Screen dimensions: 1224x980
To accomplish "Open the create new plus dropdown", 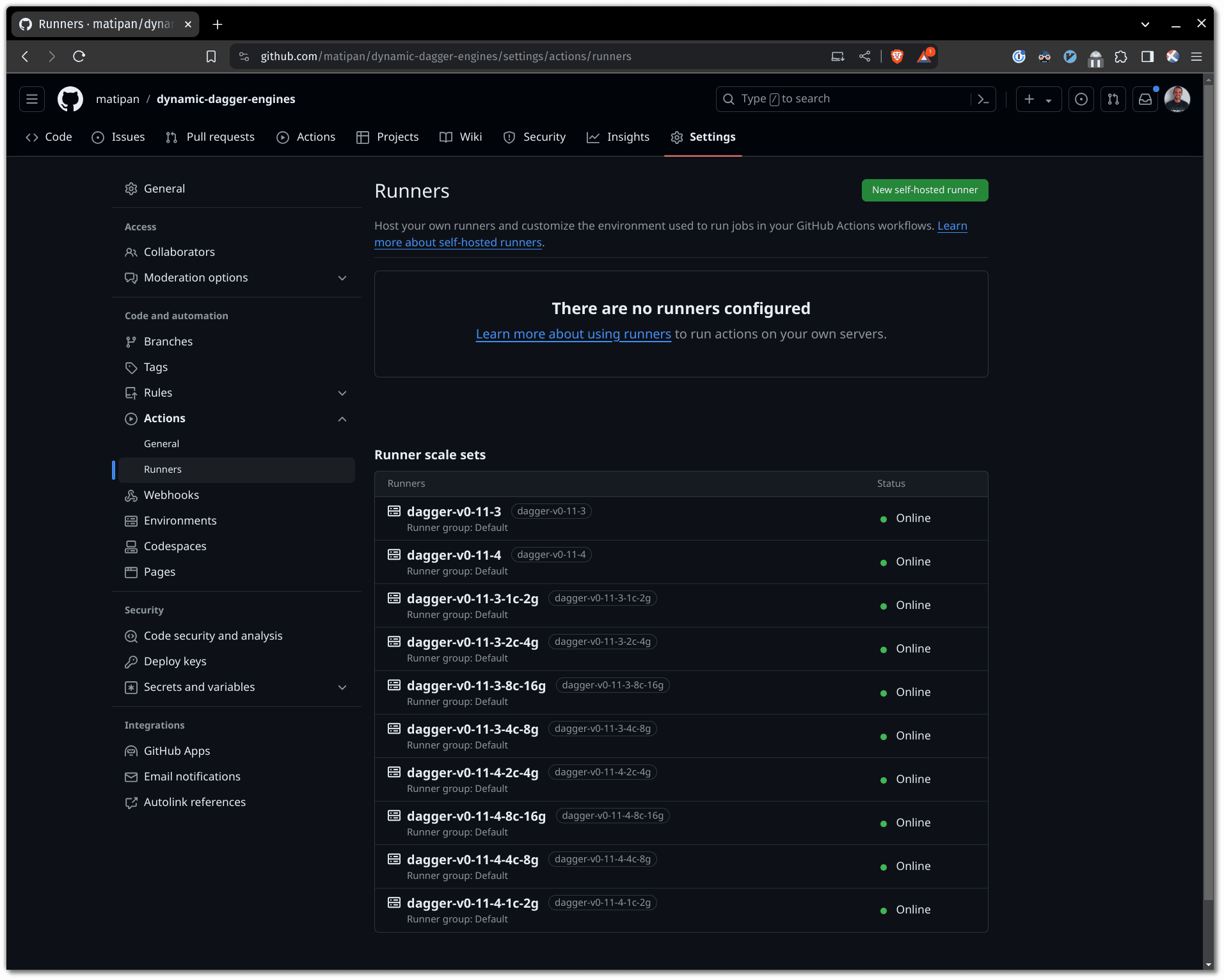I will tap(1038, 99).
